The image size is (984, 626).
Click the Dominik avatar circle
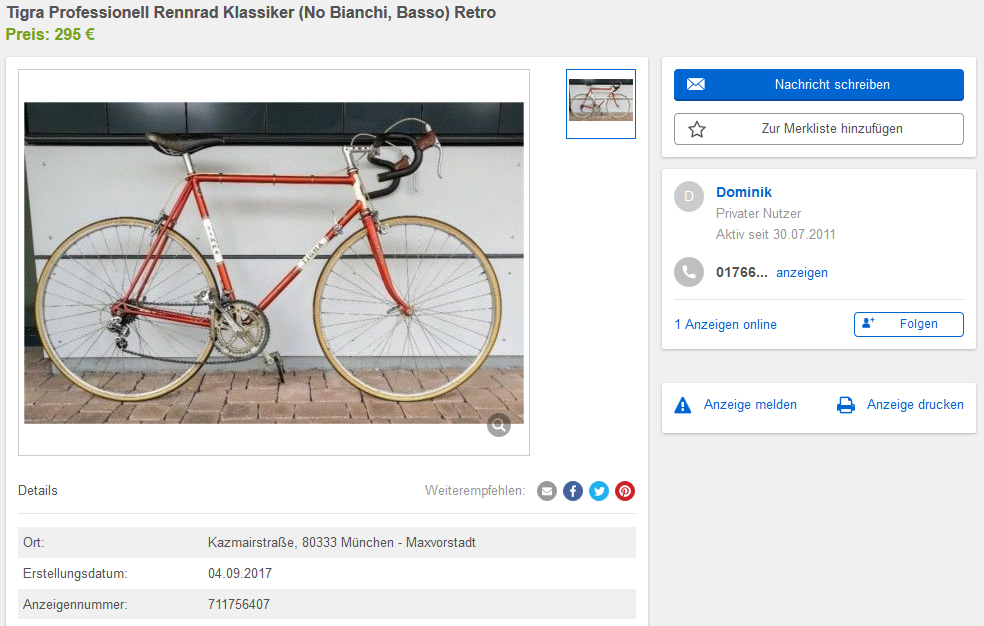689,197
